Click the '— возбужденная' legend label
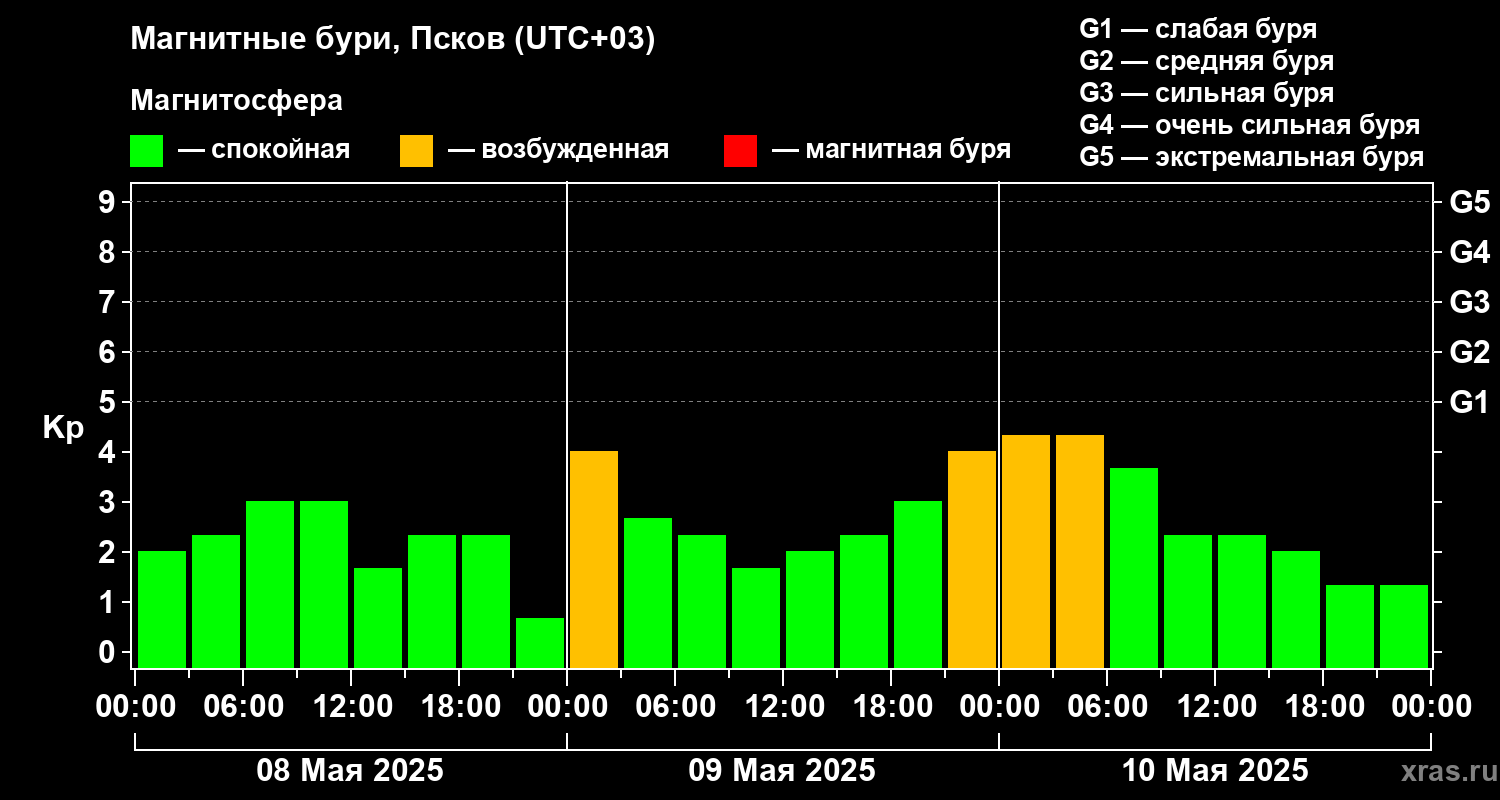 tap(558, 150)
